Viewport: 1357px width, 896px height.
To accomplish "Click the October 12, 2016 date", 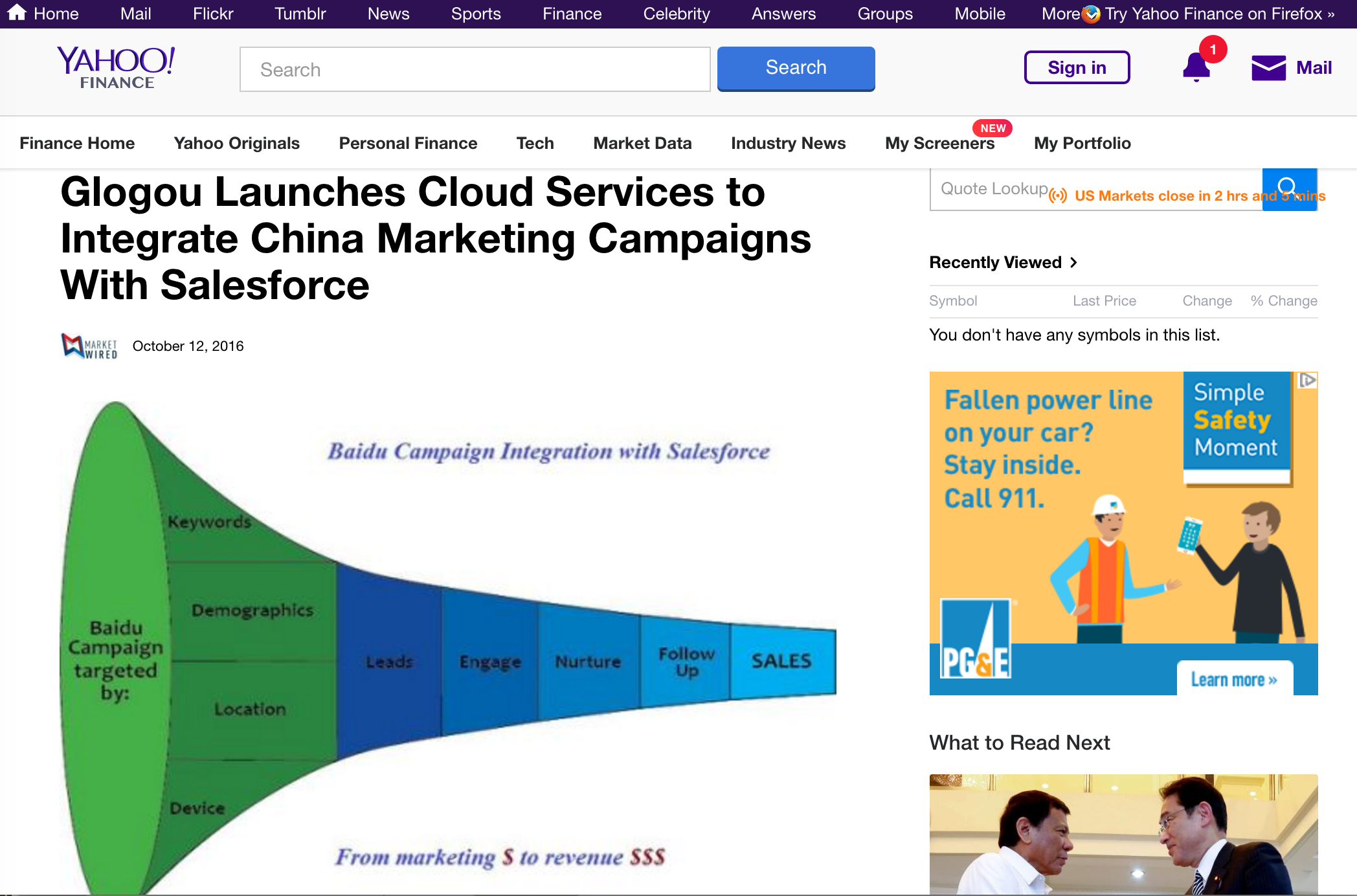I will click(188, 346).
